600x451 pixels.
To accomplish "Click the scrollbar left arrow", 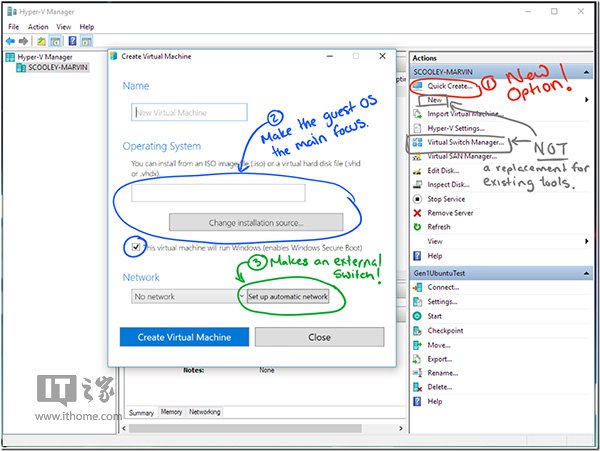I will (124, 428).
